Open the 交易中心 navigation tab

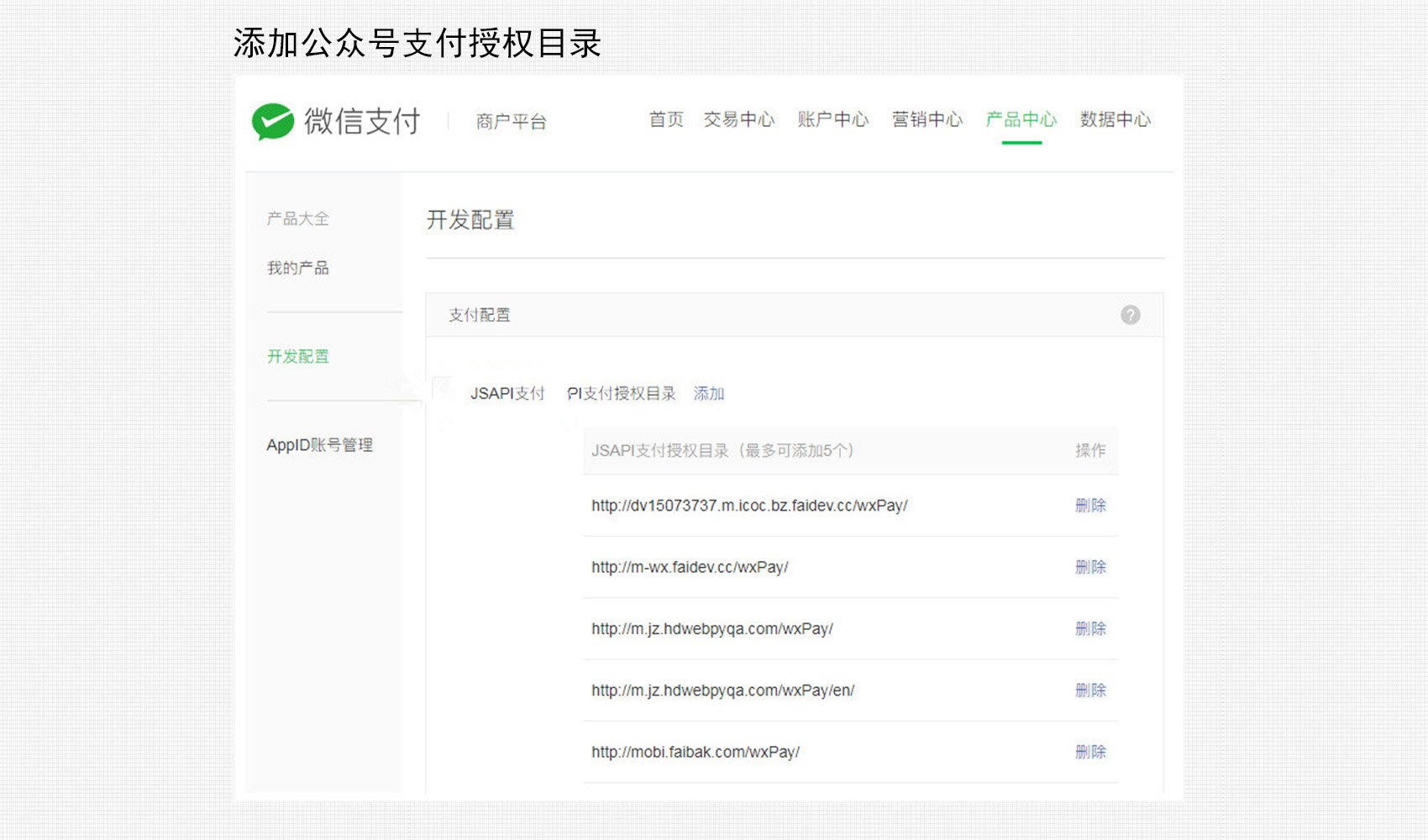(x=739, y=119)
